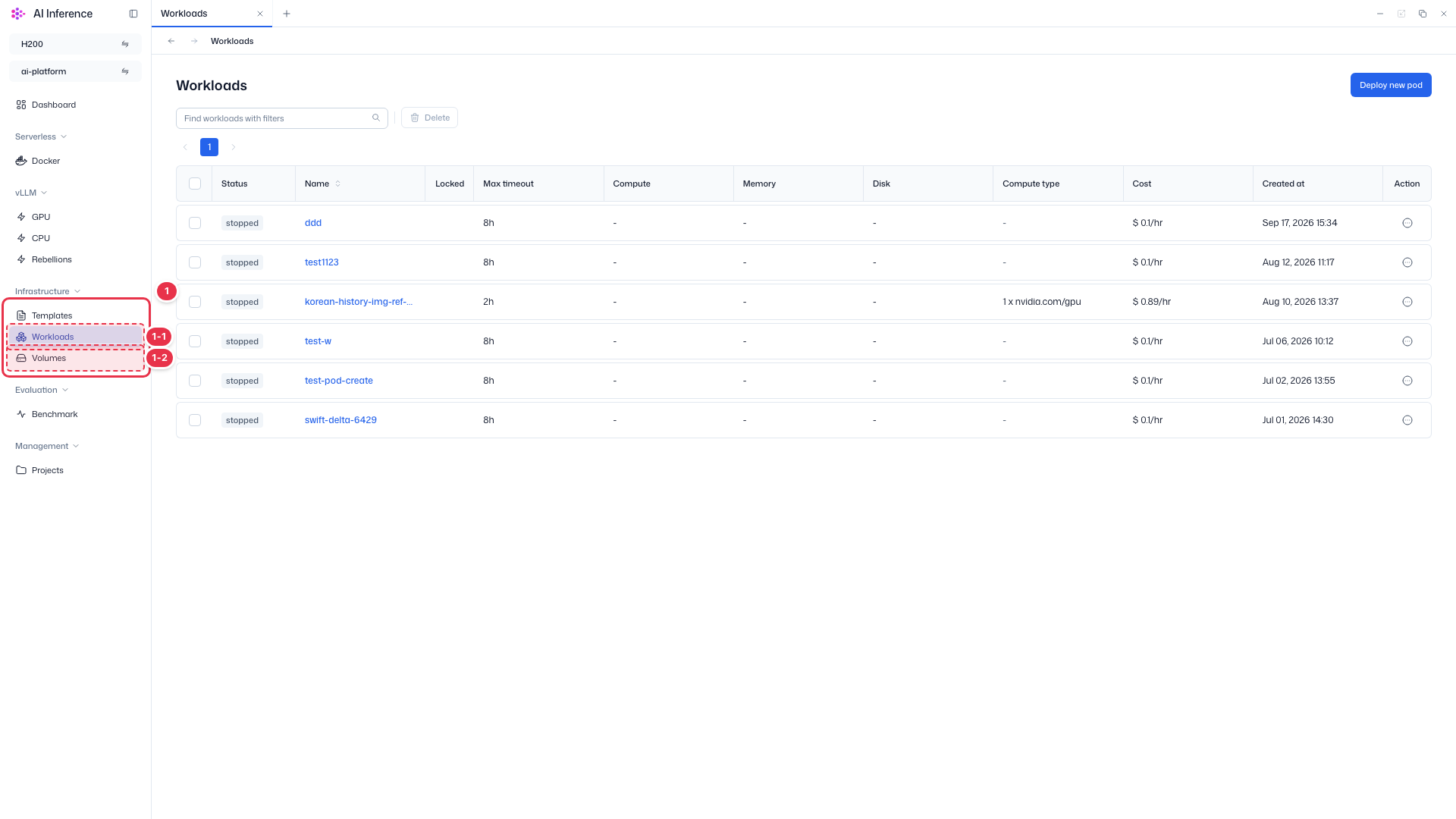Screen dimensions: 1456x819
Task: Open action menu for test1123 row
Action: (x=1407, y=262)
